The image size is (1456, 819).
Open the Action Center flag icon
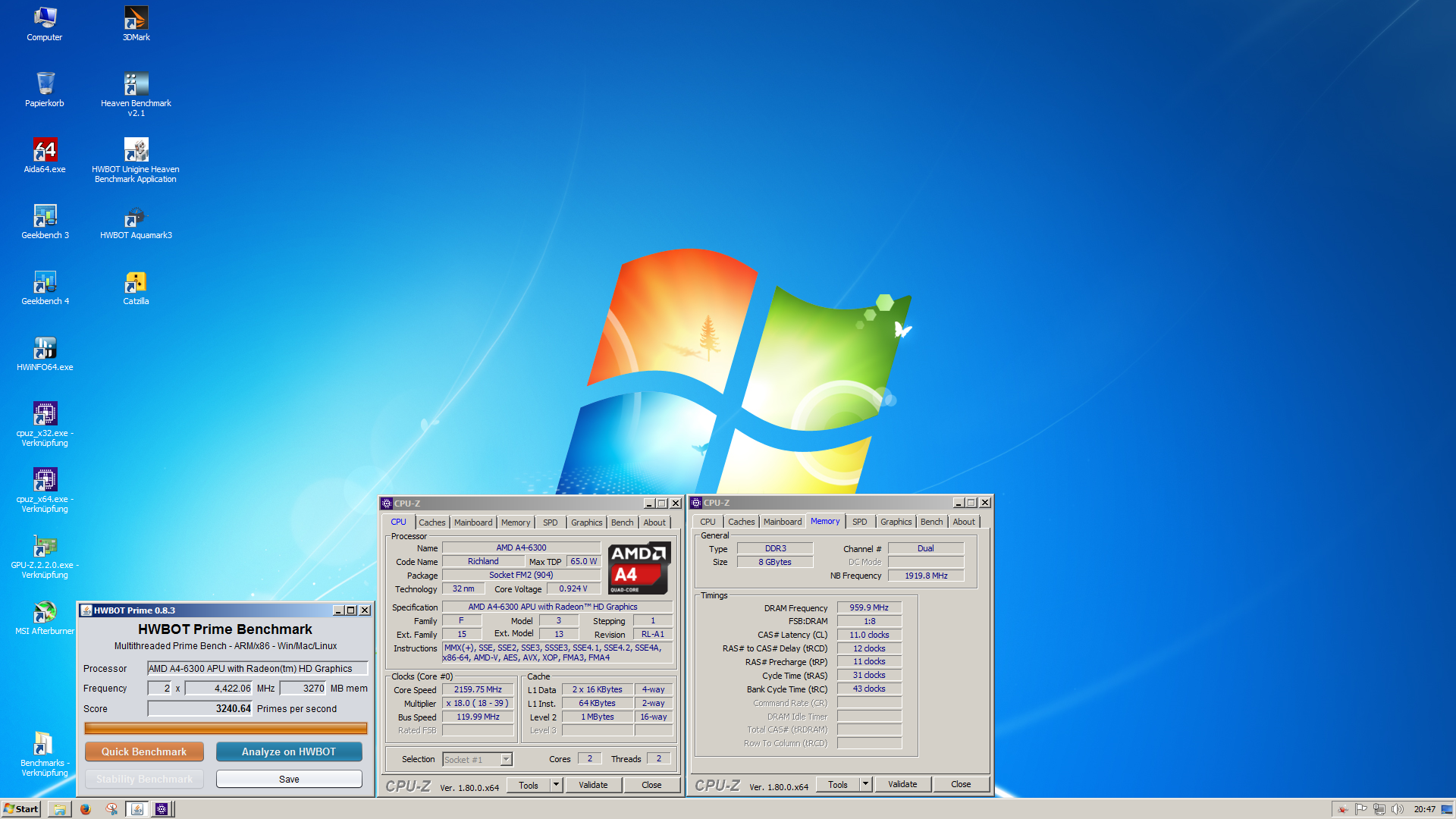[1361, 809]
